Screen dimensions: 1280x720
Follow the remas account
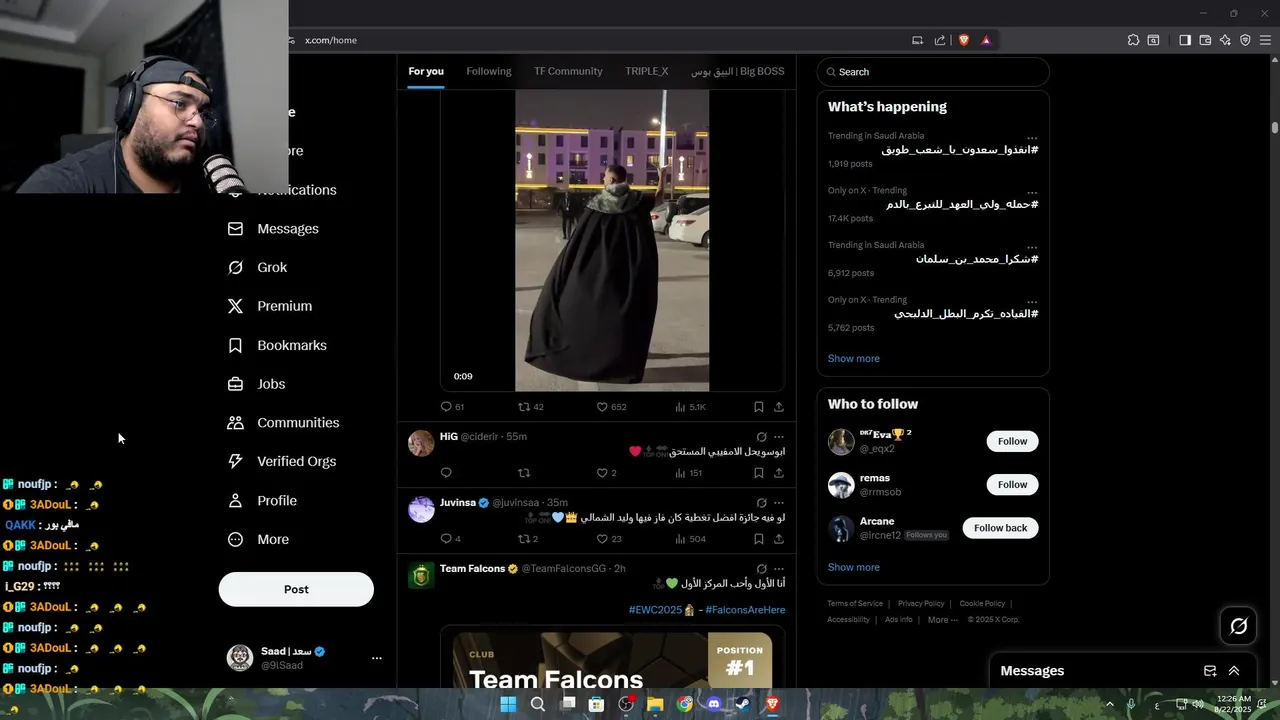click(1012, 484)
